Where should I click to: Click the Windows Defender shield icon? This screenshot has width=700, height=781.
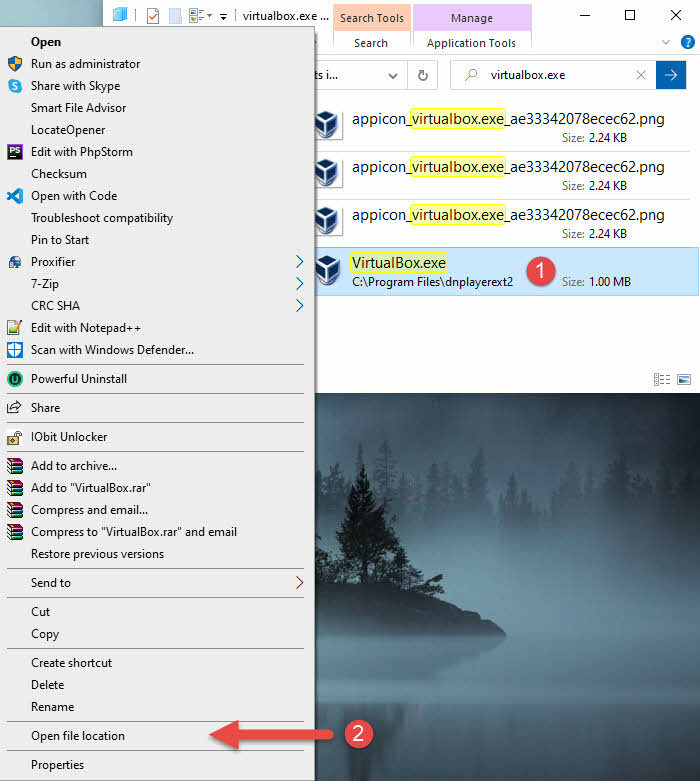click(x=15, y=350)
